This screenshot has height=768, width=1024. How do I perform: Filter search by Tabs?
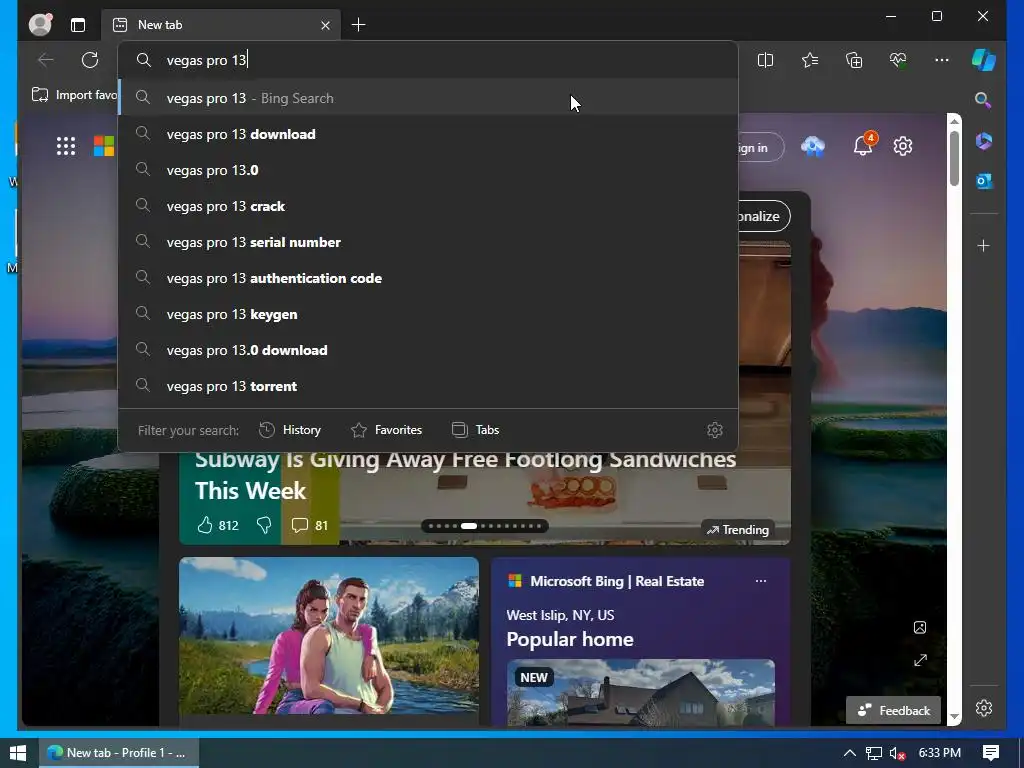click(x=475, y=430)
